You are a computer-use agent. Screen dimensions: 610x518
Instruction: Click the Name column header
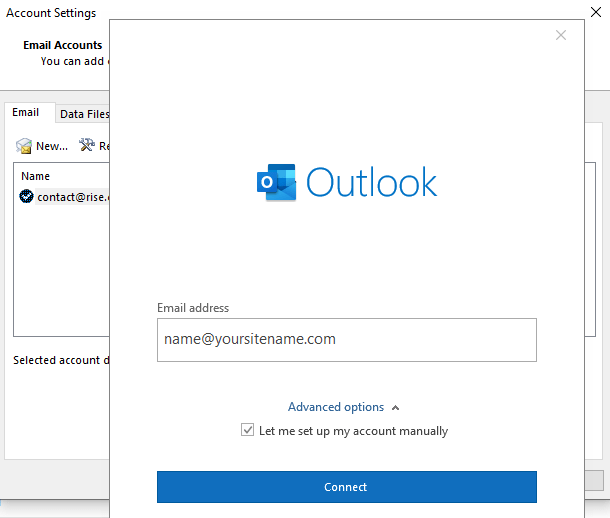point(35,176)
